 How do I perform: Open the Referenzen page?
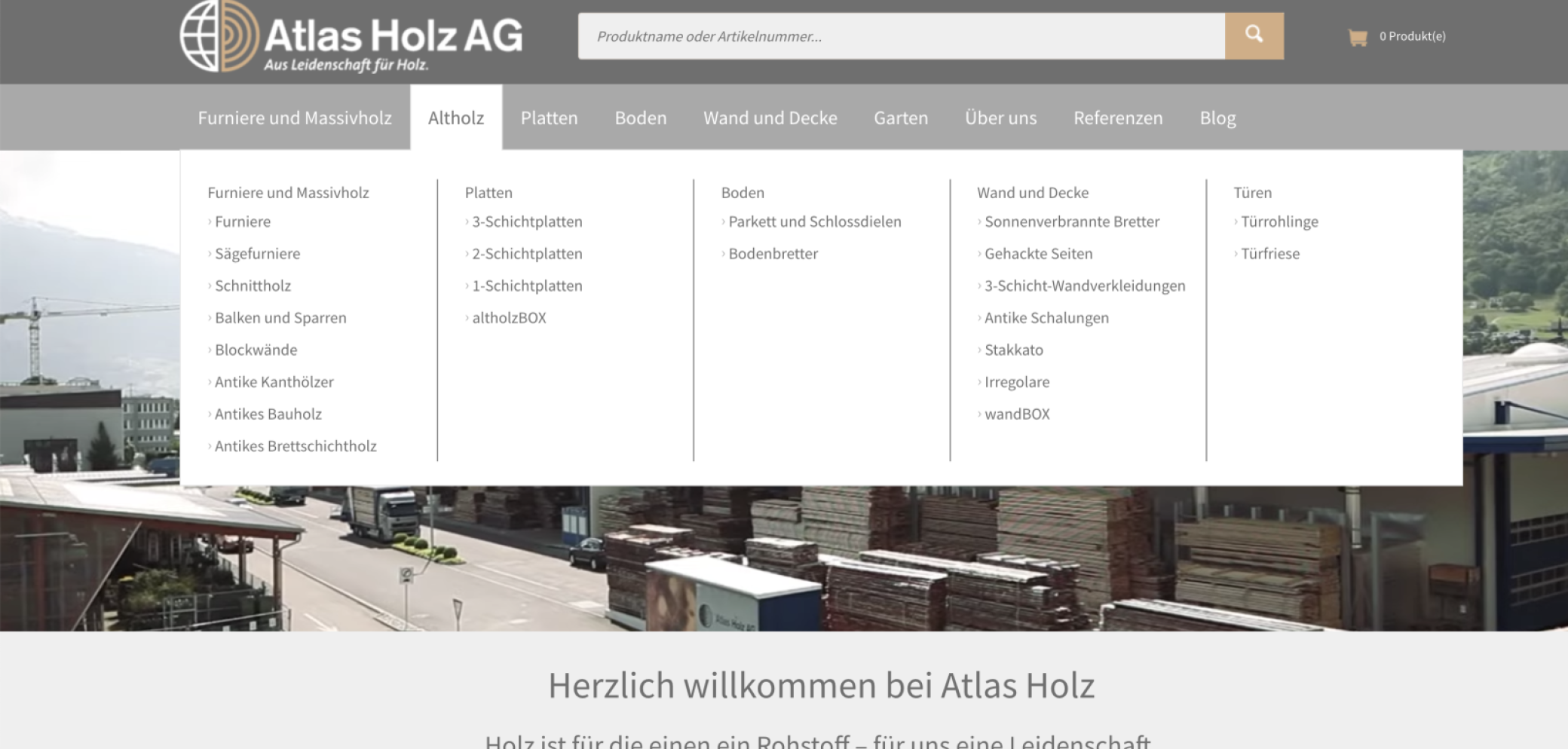(1117, 118)
